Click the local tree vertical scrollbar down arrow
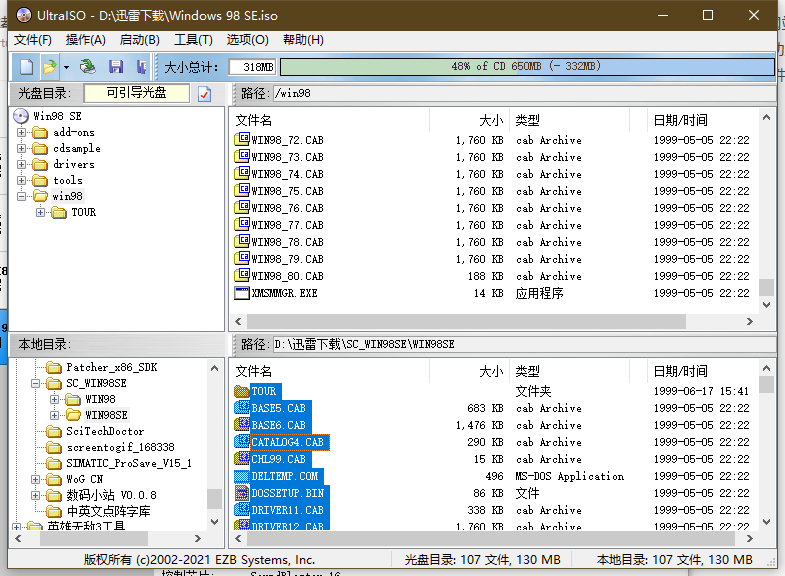This screenshot has width=785, height=576. tap(215, 522)
